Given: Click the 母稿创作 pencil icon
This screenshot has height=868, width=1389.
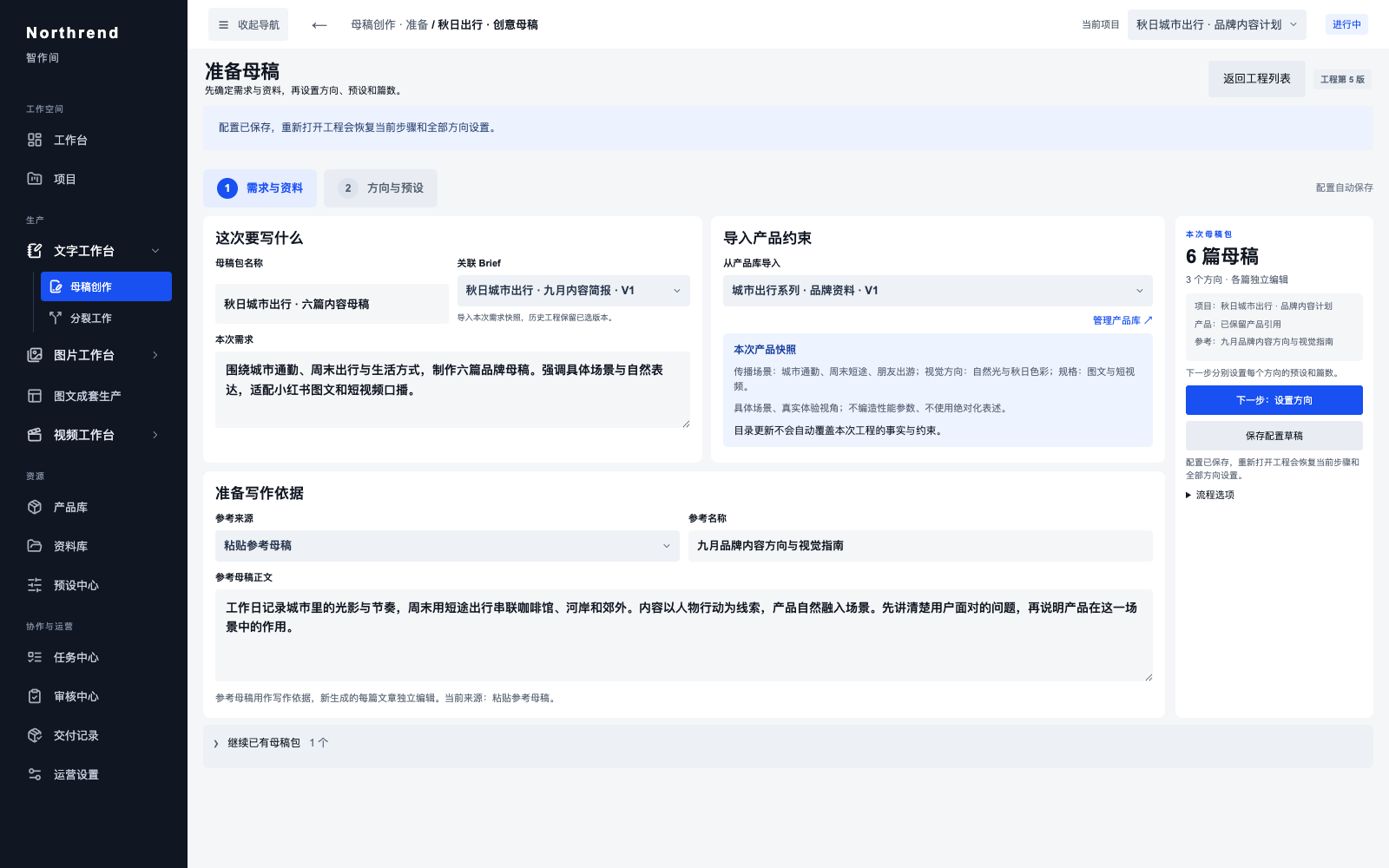Looking at the screenshot, I should [56, 286].
